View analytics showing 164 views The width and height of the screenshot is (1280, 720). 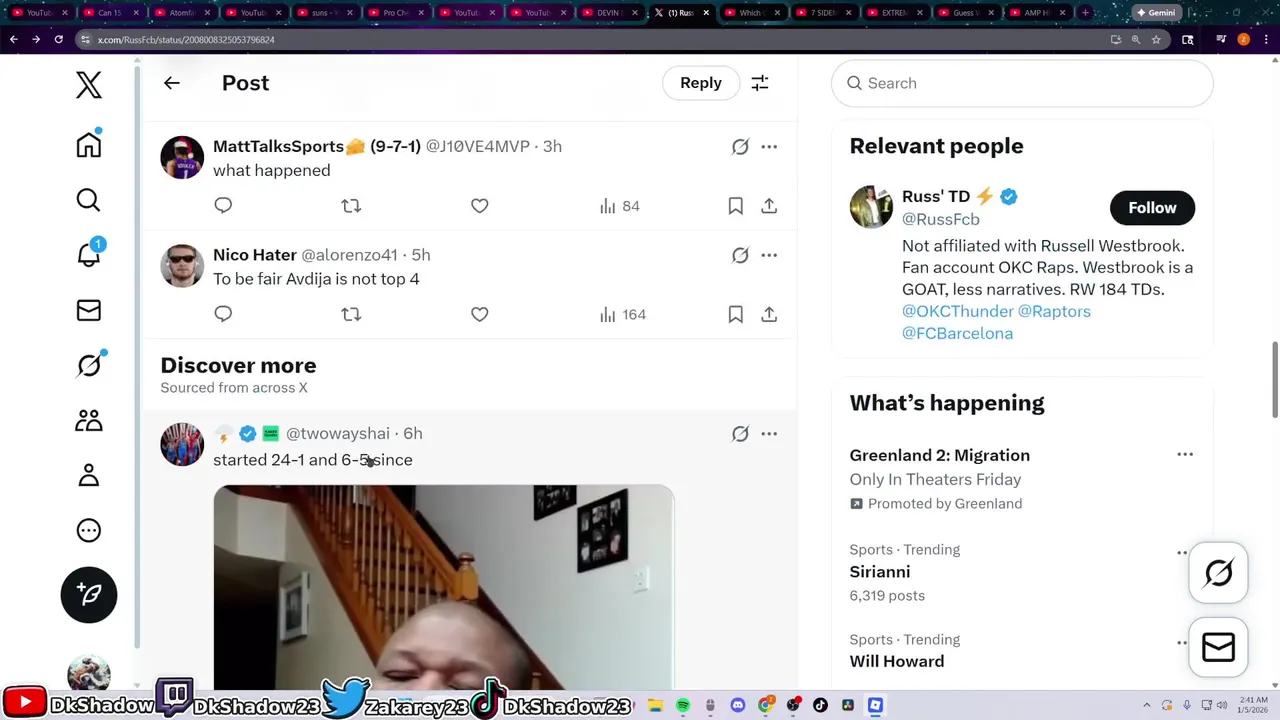pyautogui.click(x=622, y=314)
